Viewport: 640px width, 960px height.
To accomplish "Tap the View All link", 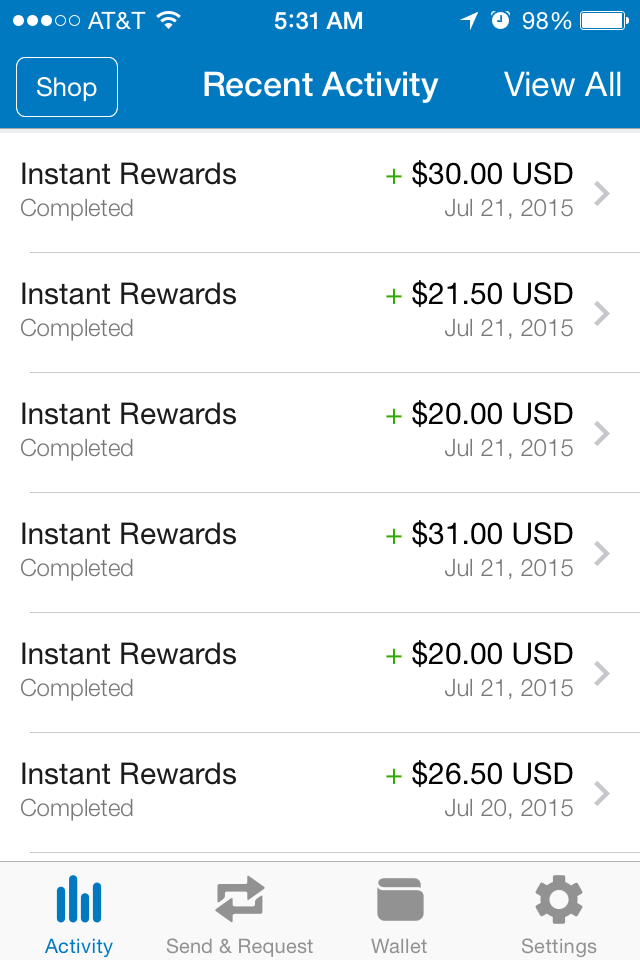I will click(x=562, y=84).
